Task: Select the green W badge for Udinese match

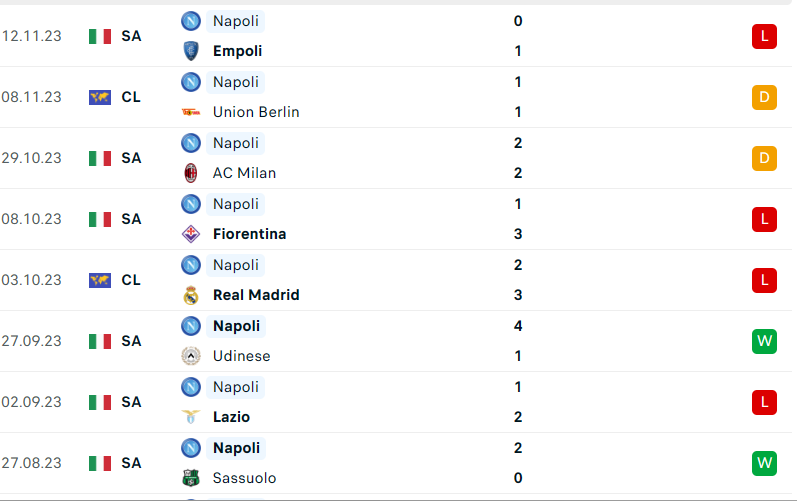Action: 764,341
